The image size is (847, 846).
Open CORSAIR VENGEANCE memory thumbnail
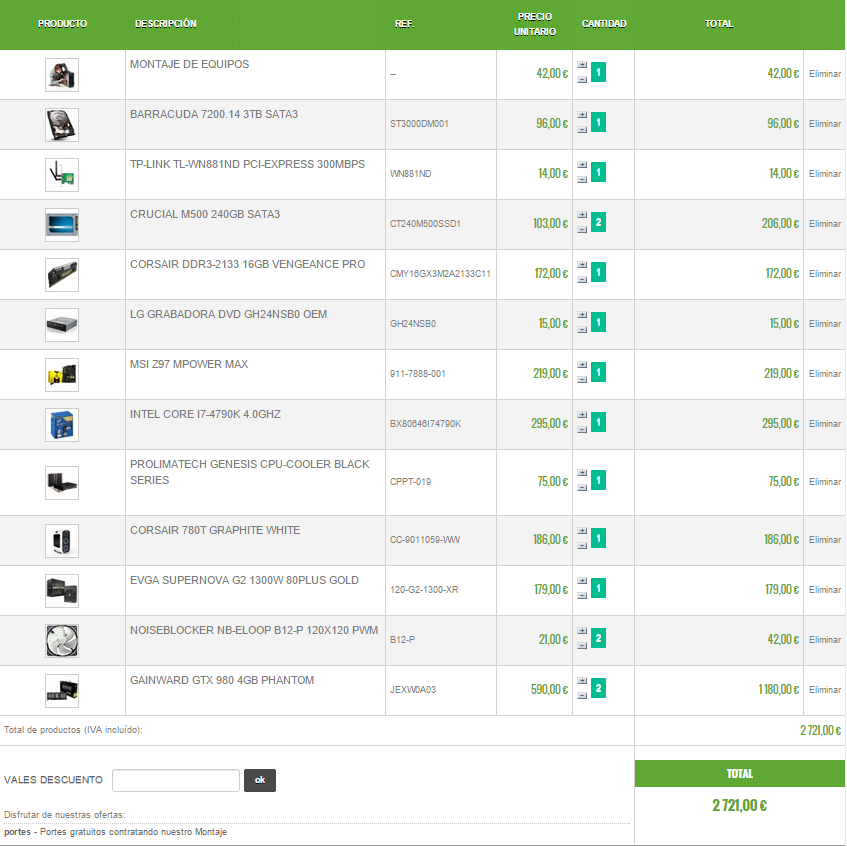[62, 275]
